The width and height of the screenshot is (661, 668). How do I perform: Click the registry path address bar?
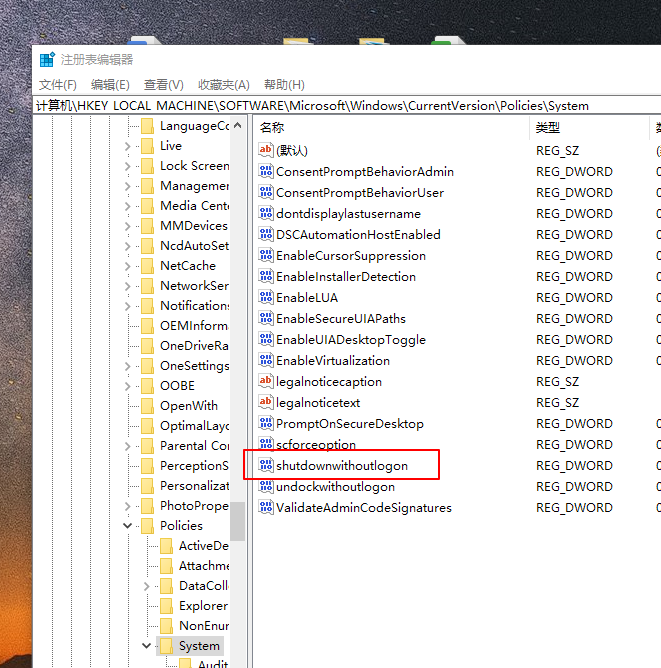340,105
